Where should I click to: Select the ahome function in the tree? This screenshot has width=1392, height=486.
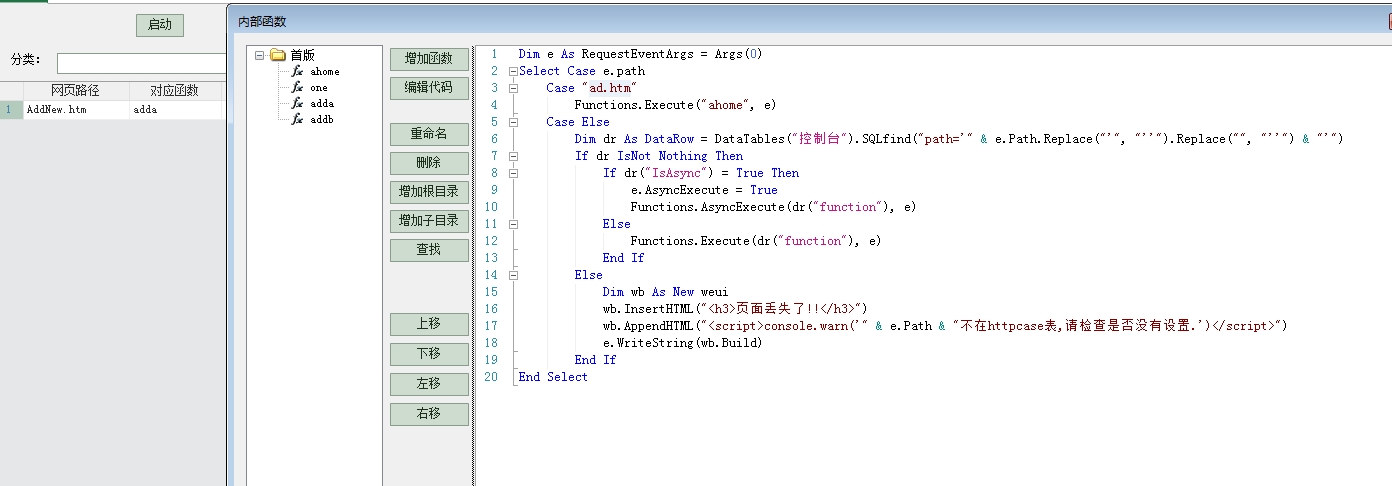point(324,72)
